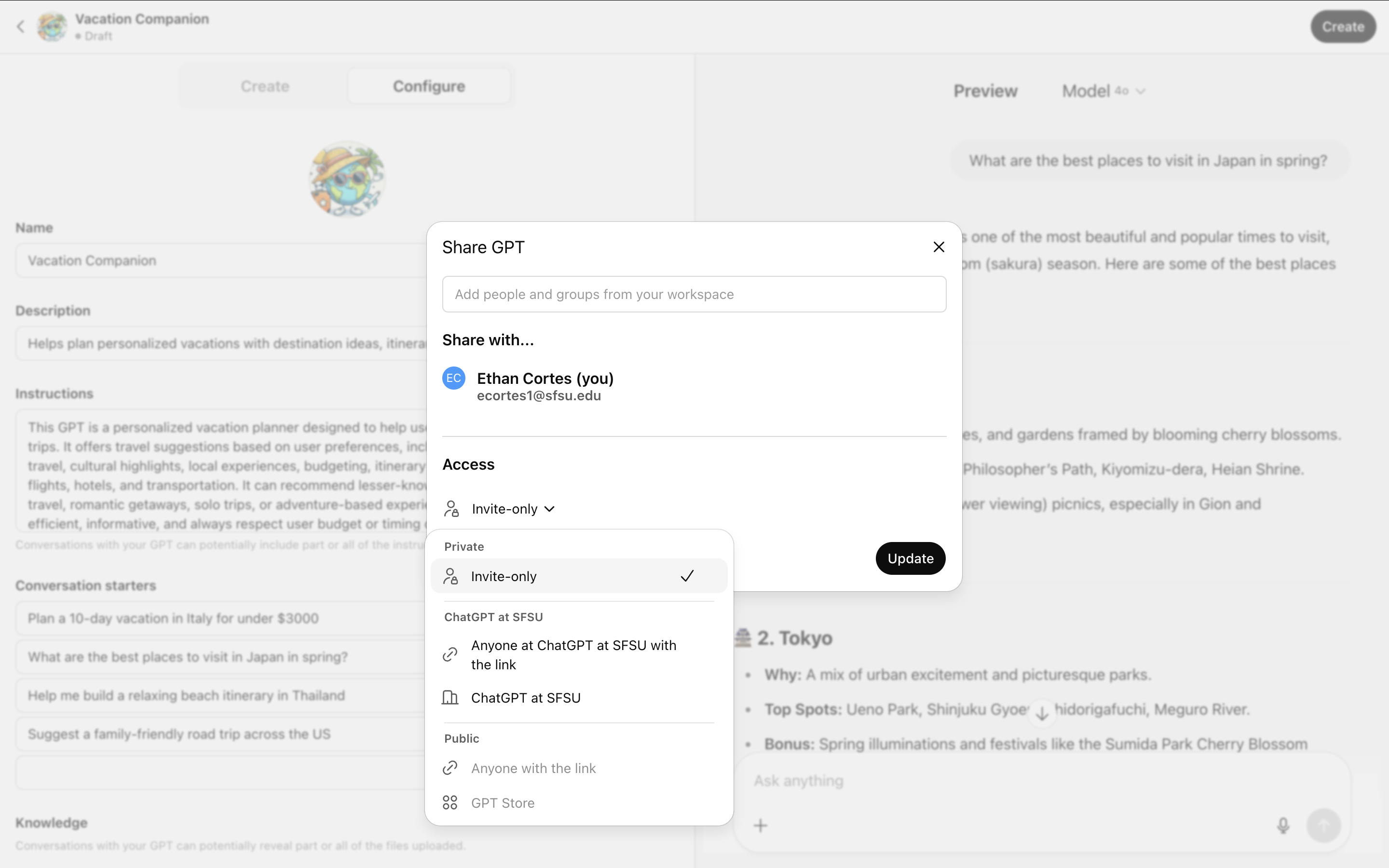Viewport: 1389px width, 868px height.
Task: Click the EC avatar for Ethan Cortes
Action: (453, 378)
